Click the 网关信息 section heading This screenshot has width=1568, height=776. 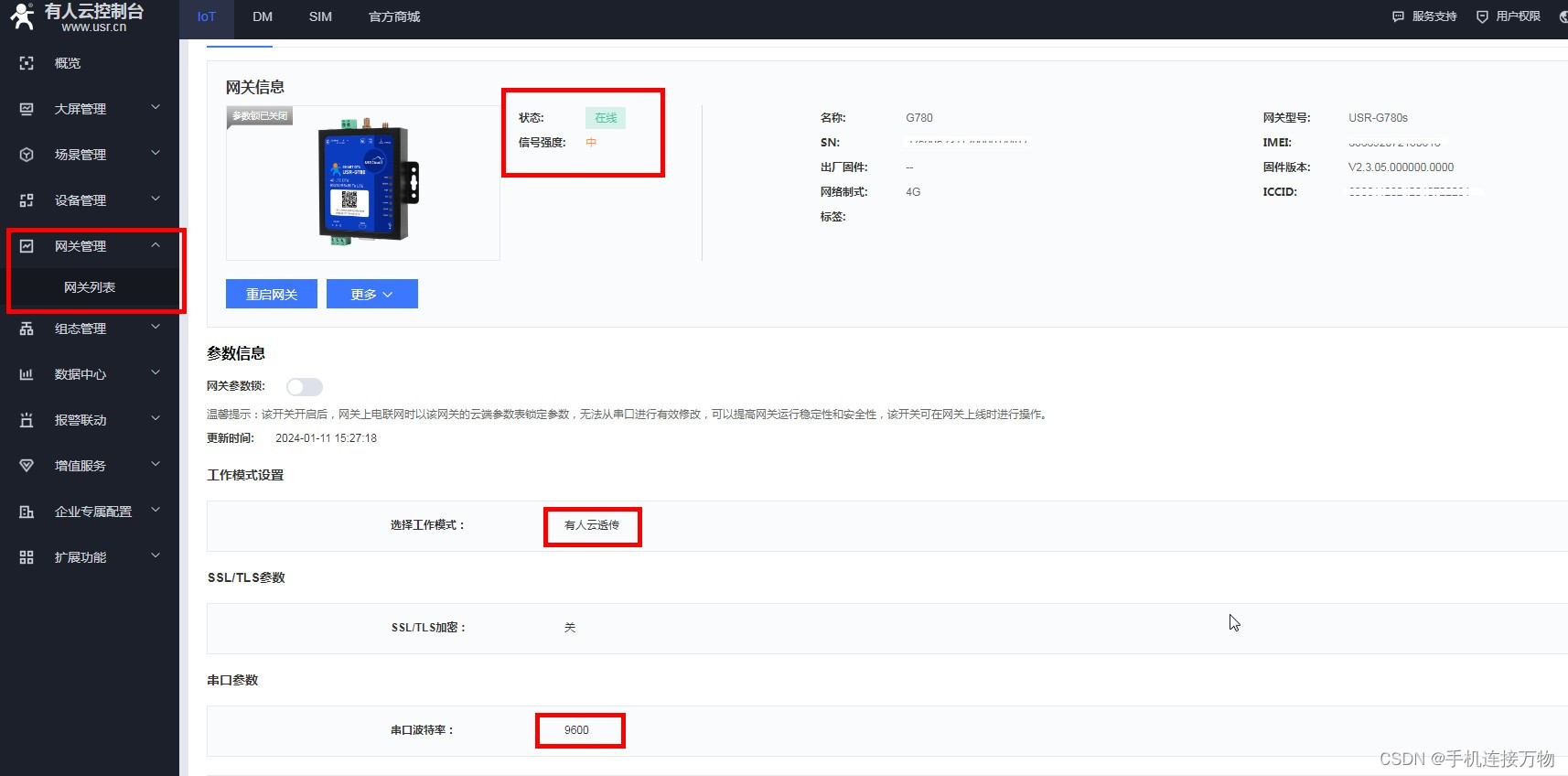(x=255, y=87)
